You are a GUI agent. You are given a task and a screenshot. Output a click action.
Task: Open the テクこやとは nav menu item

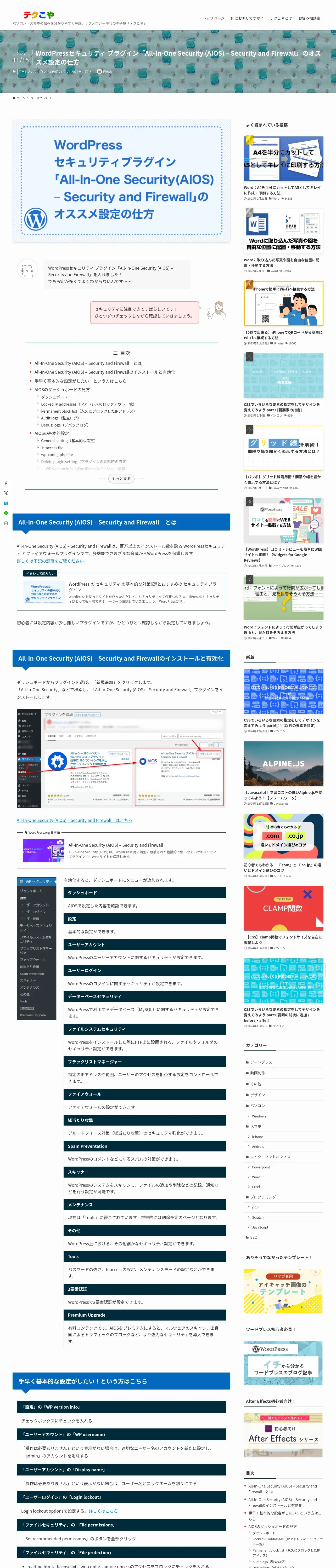(x=281, y=18)
